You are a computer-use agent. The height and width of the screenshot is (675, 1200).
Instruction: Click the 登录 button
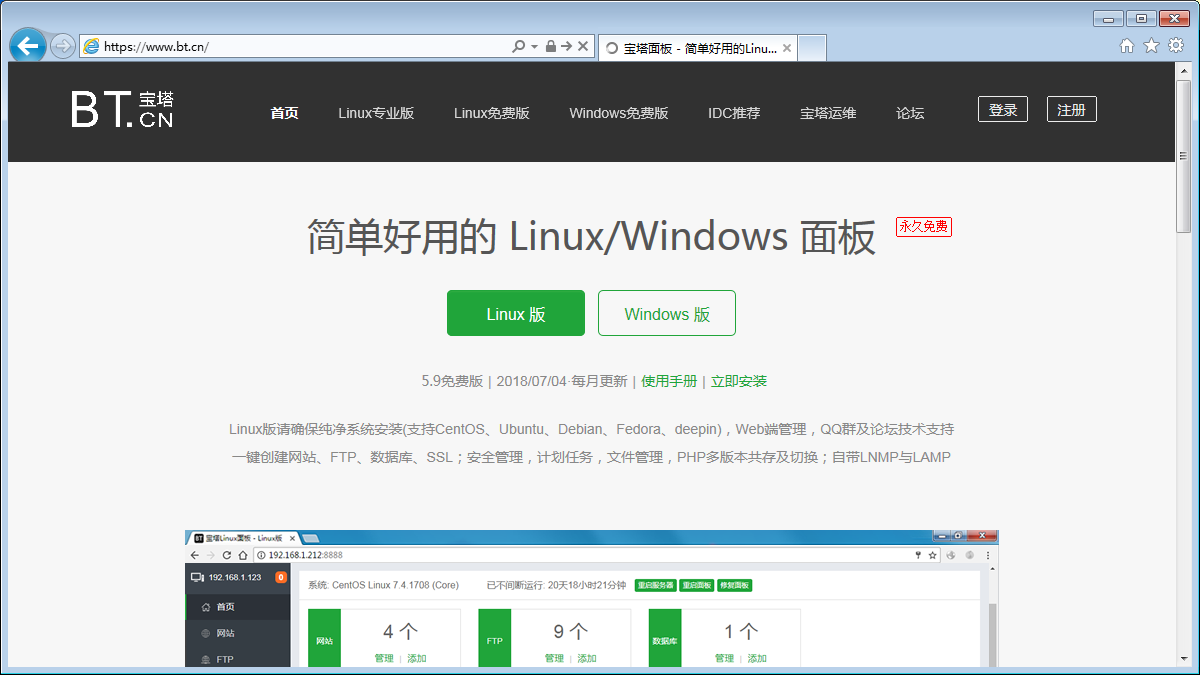click(x=1003, y=109)
